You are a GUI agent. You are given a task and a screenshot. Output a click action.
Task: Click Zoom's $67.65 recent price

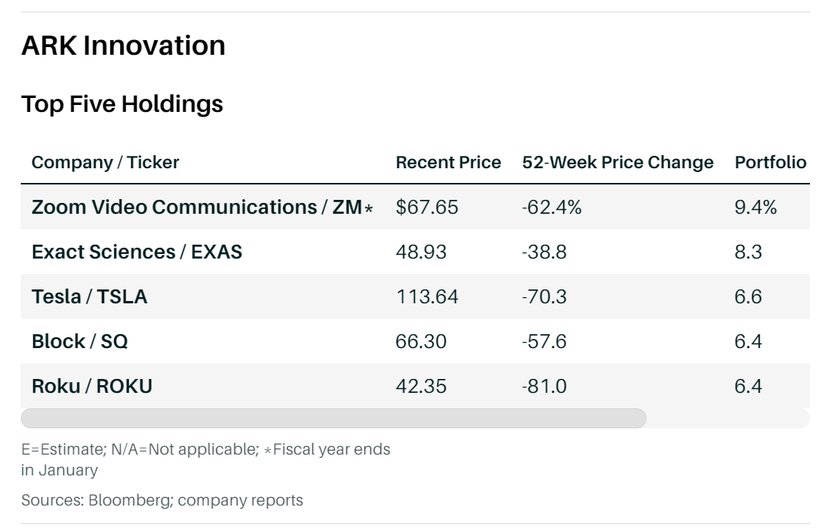click(x=427, y=207)
